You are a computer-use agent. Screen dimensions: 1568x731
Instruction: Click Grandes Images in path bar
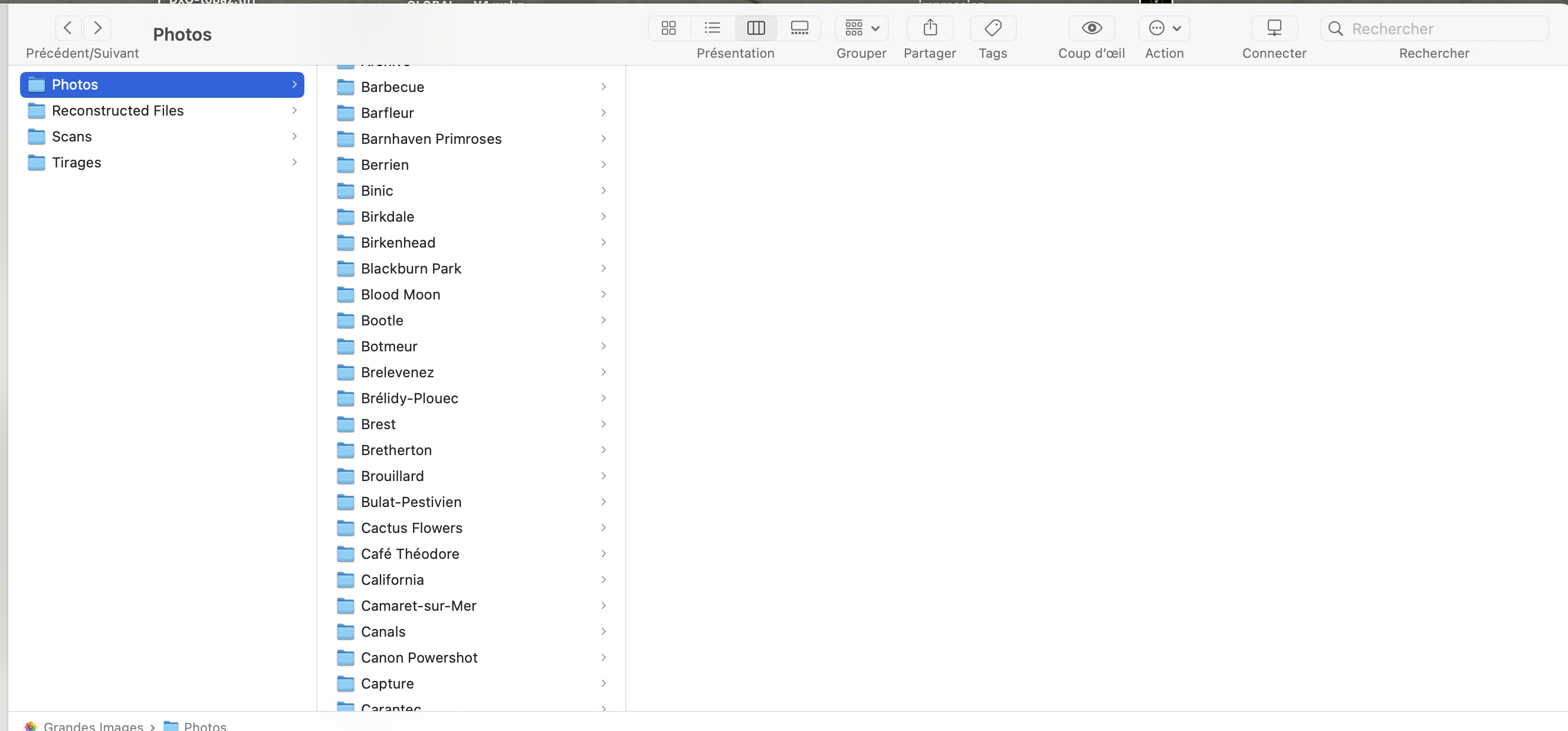[93, 726]
